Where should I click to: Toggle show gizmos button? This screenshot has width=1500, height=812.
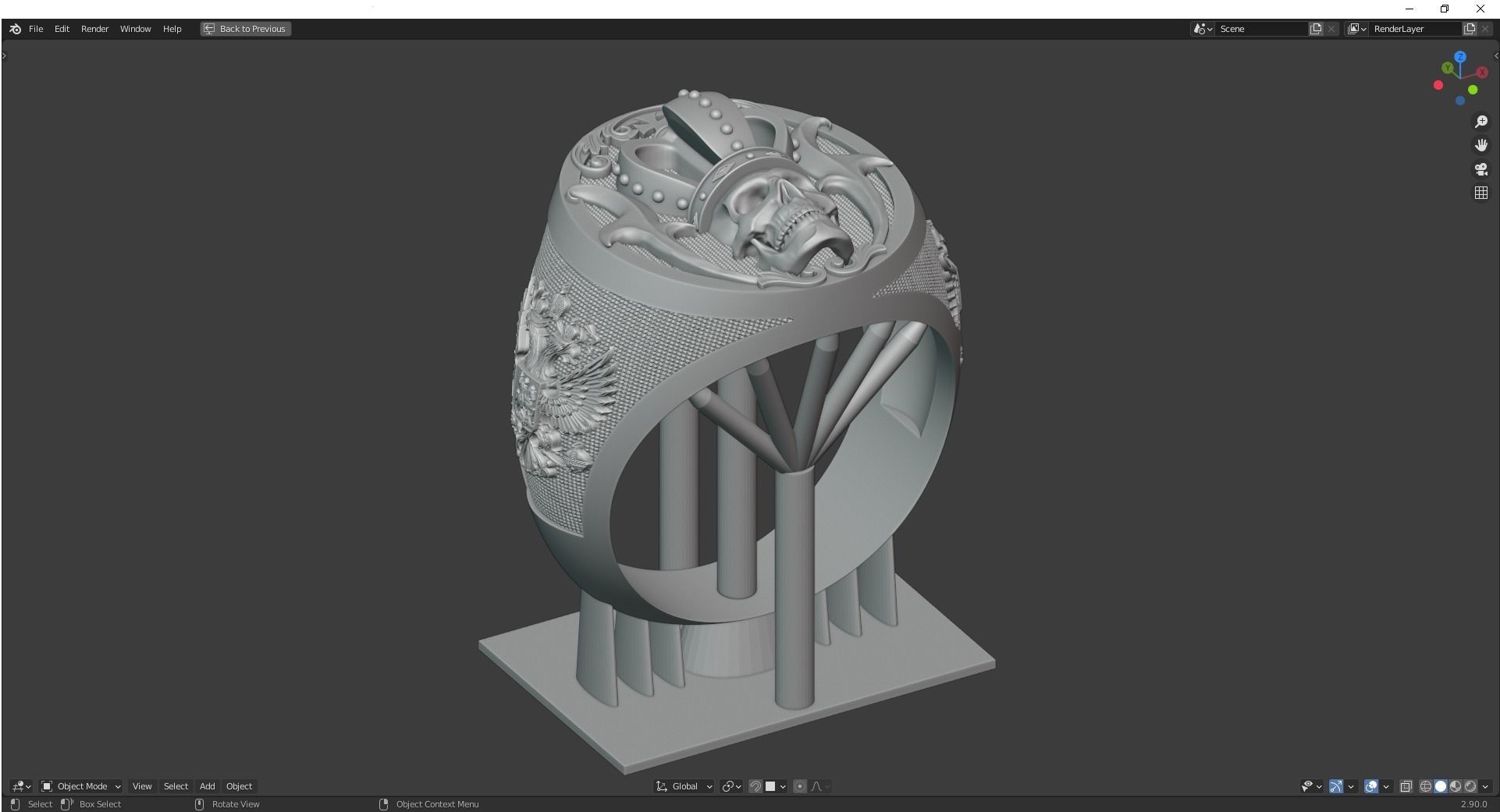(x=1336, y=786)
